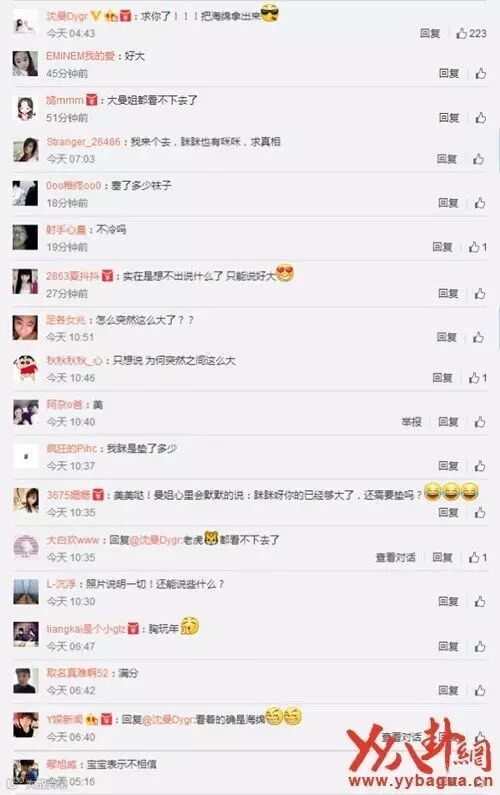Viewport: 500px width, 795px height.
Task: Click thumbs-up with 223 likes
Action: pos(471,33)
